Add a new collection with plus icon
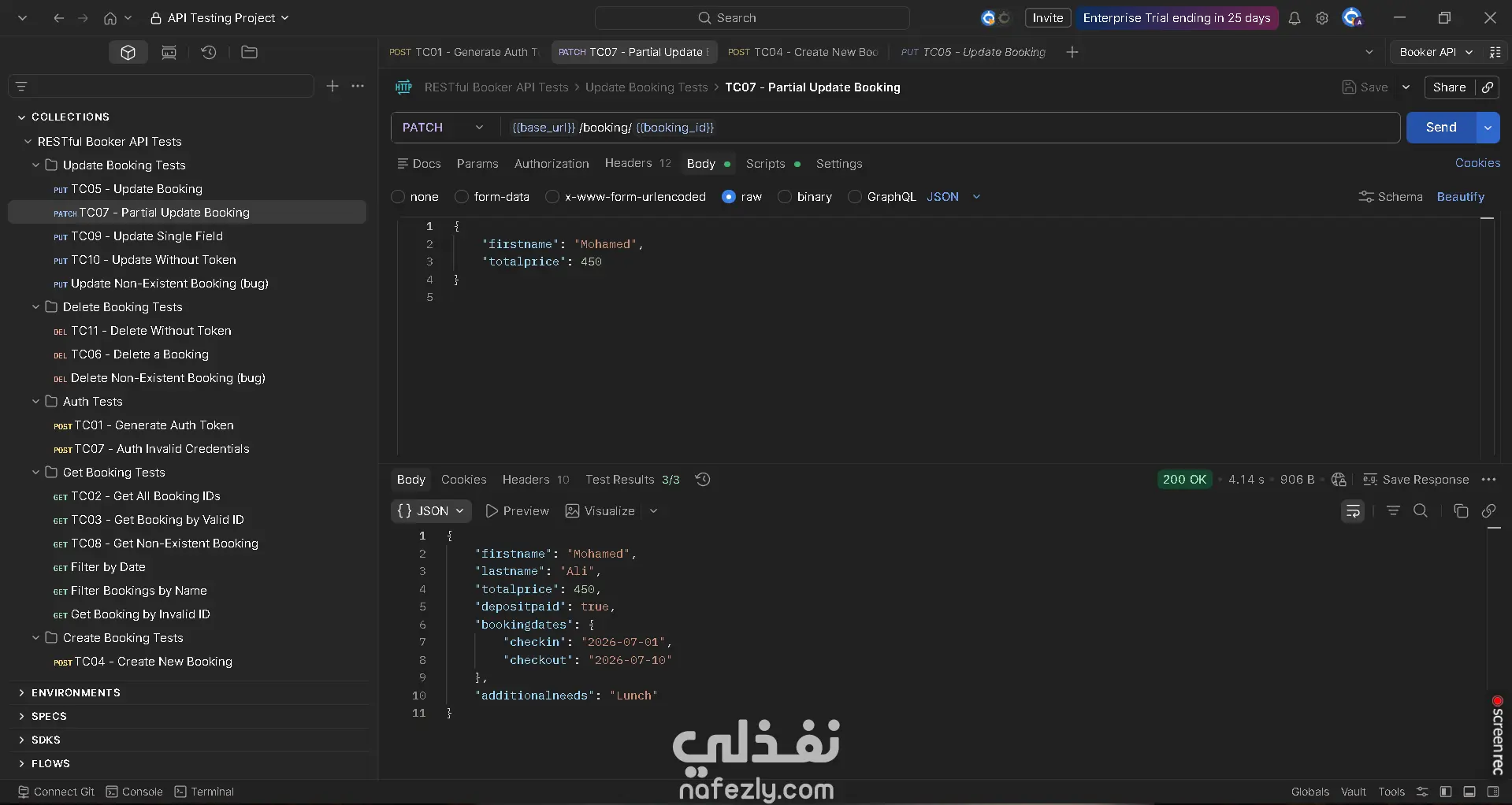This screenshot has width=1512, height=805. 332,86
